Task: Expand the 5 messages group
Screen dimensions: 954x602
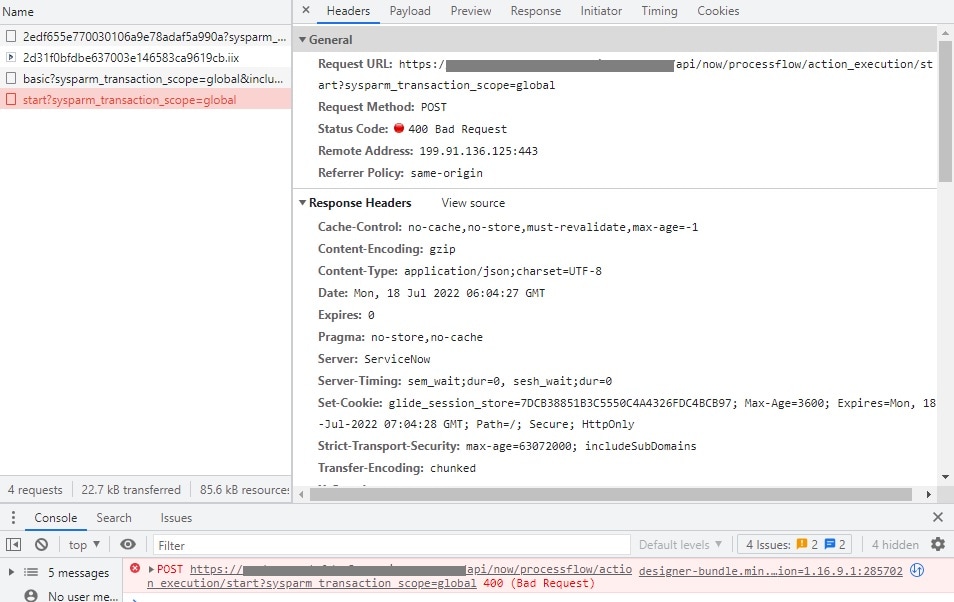Action: (11, 572)
